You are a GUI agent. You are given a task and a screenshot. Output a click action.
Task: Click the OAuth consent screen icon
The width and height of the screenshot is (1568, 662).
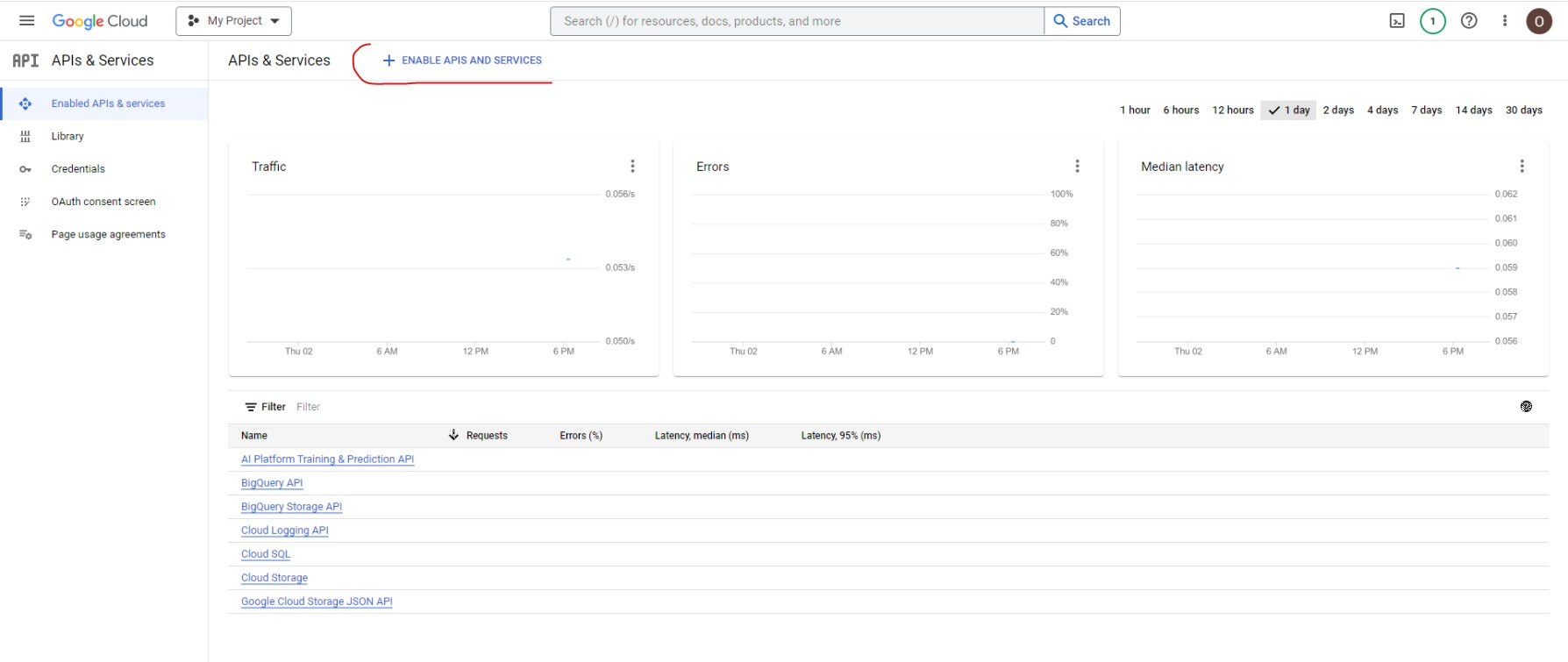point(25,202)
